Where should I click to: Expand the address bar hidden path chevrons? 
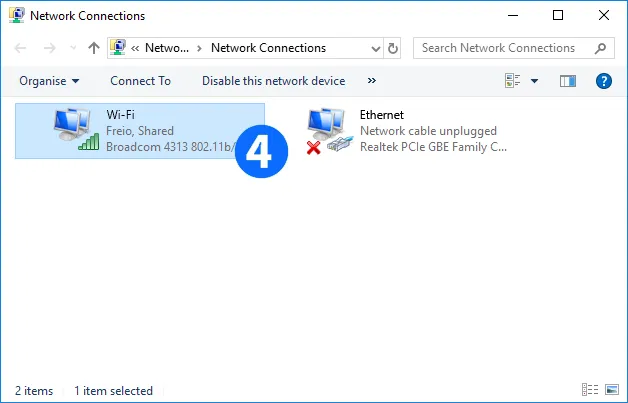coord(135,48)
